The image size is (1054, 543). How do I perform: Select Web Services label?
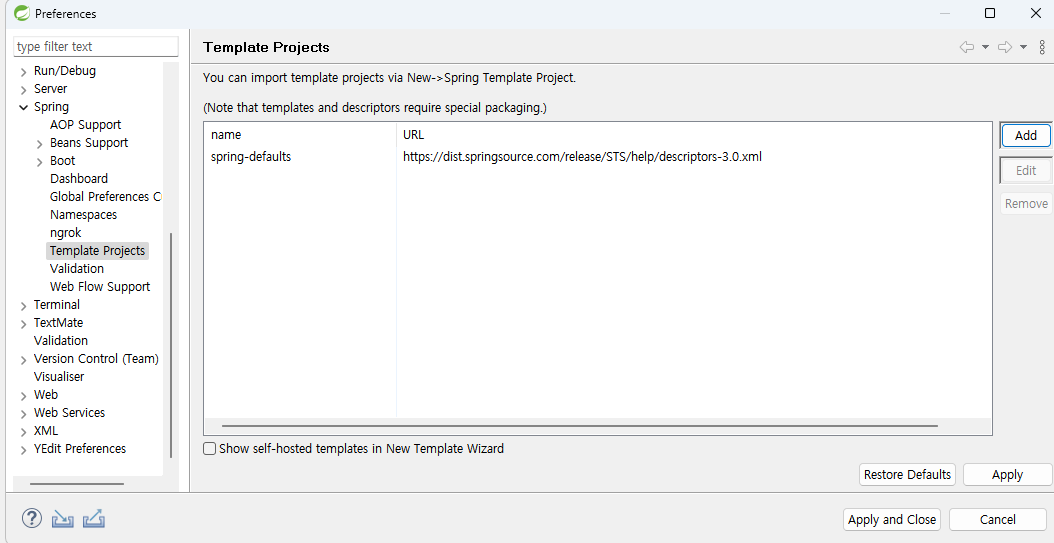[x=69, y=413]
